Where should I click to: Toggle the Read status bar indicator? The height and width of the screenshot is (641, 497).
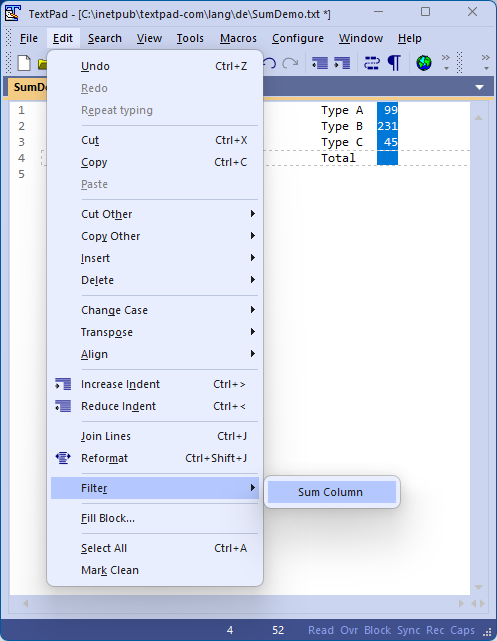click(320, 630)
